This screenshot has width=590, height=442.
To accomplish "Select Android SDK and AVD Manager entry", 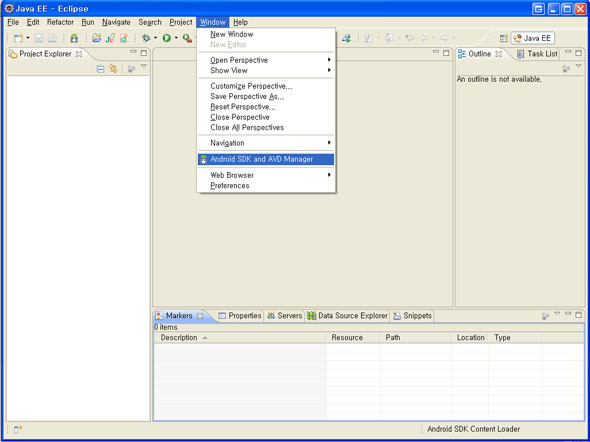I will (266, 159).
